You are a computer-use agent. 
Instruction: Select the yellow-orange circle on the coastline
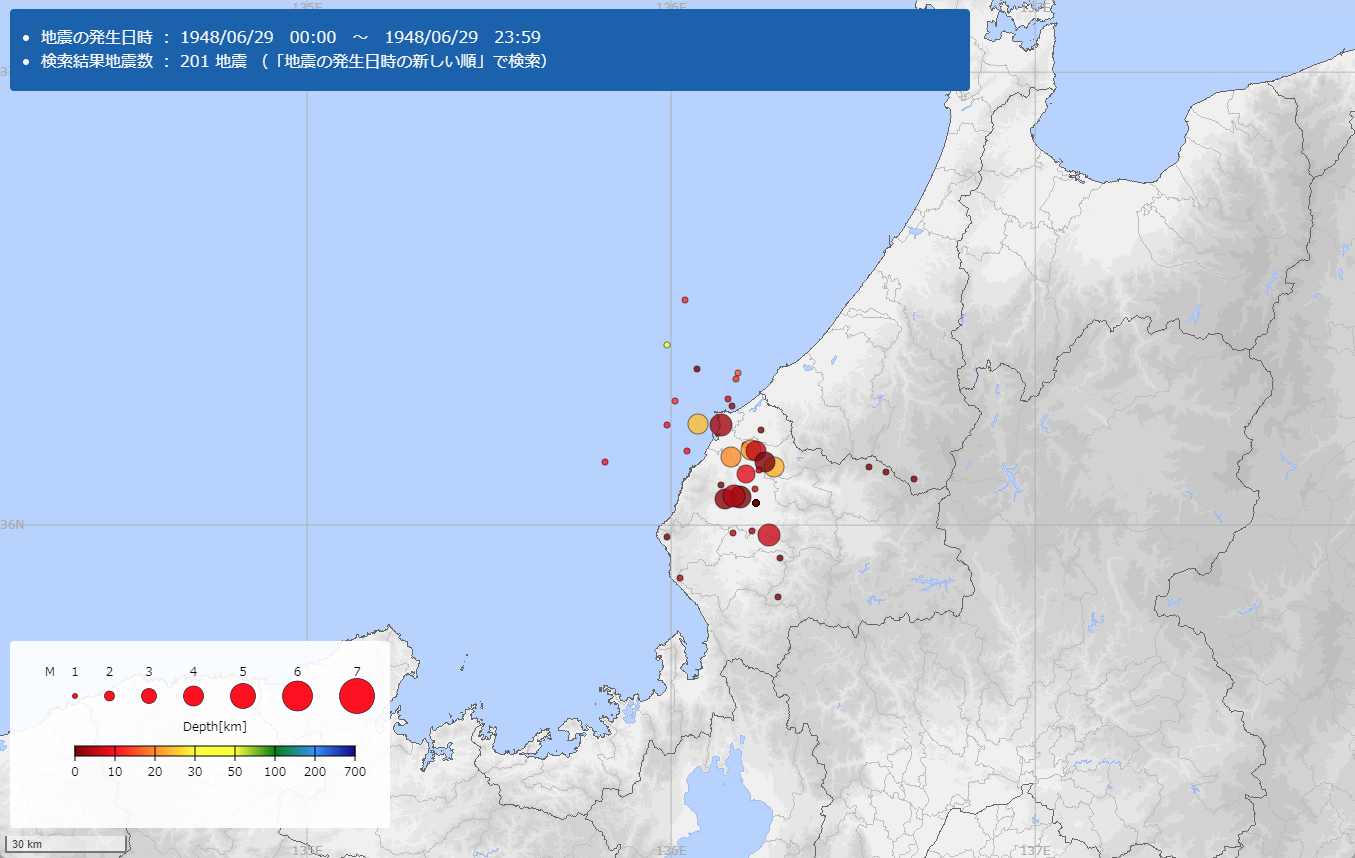tap(698, 424)
